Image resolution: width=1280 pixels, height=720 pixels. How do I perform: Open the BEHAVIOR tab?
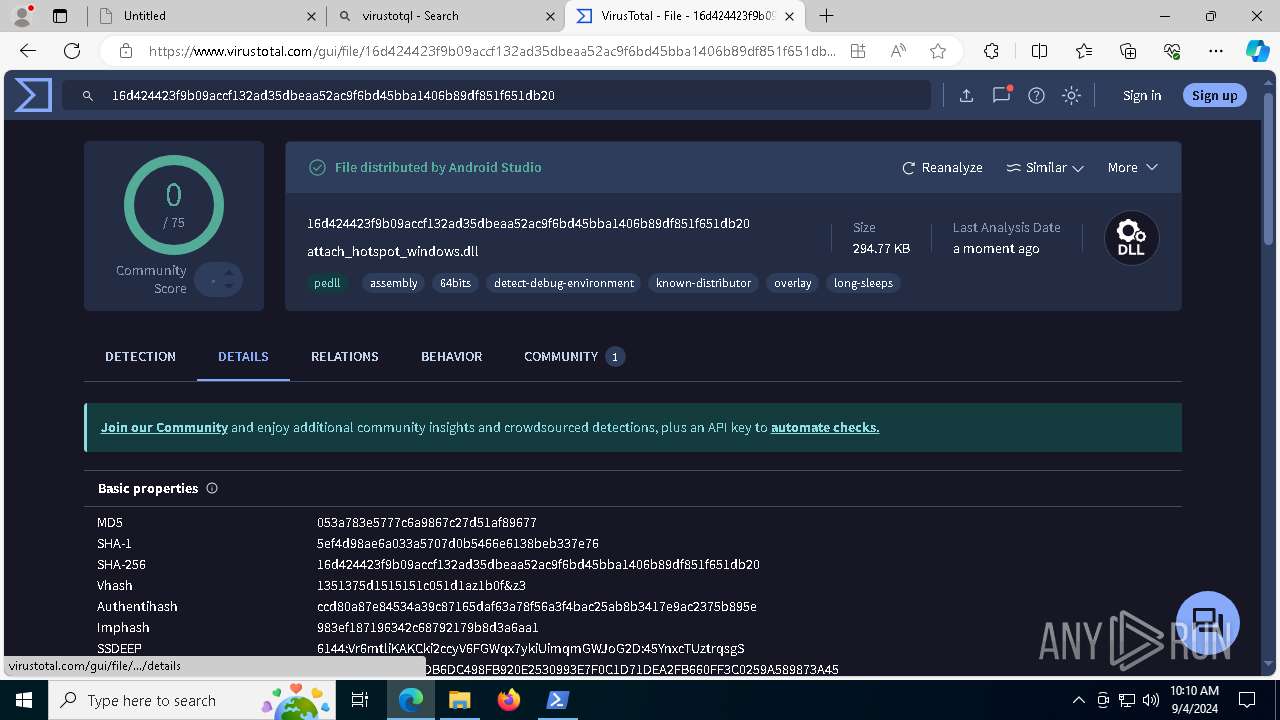tap(452, 356)
